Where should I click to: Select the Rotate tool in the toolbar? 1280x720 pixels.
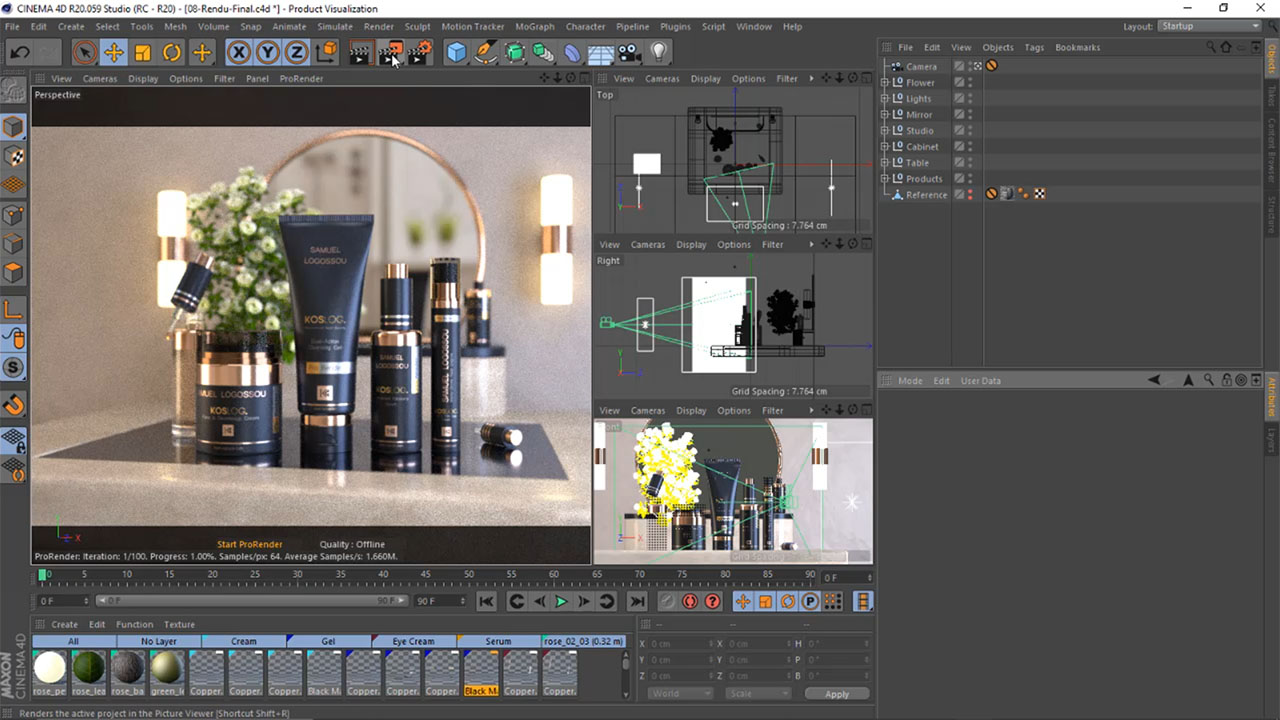point(172,53)
